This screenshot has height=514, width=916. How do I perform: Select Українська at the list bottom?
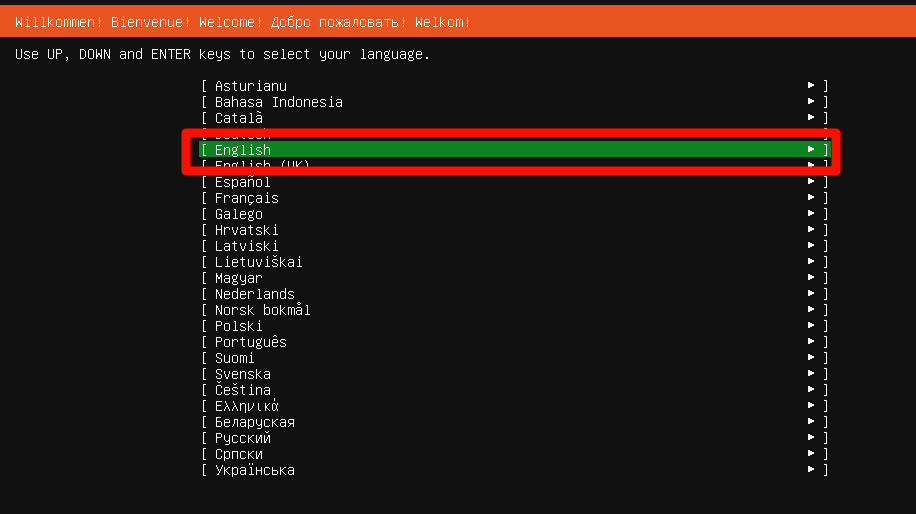click(x=254, y=470)
